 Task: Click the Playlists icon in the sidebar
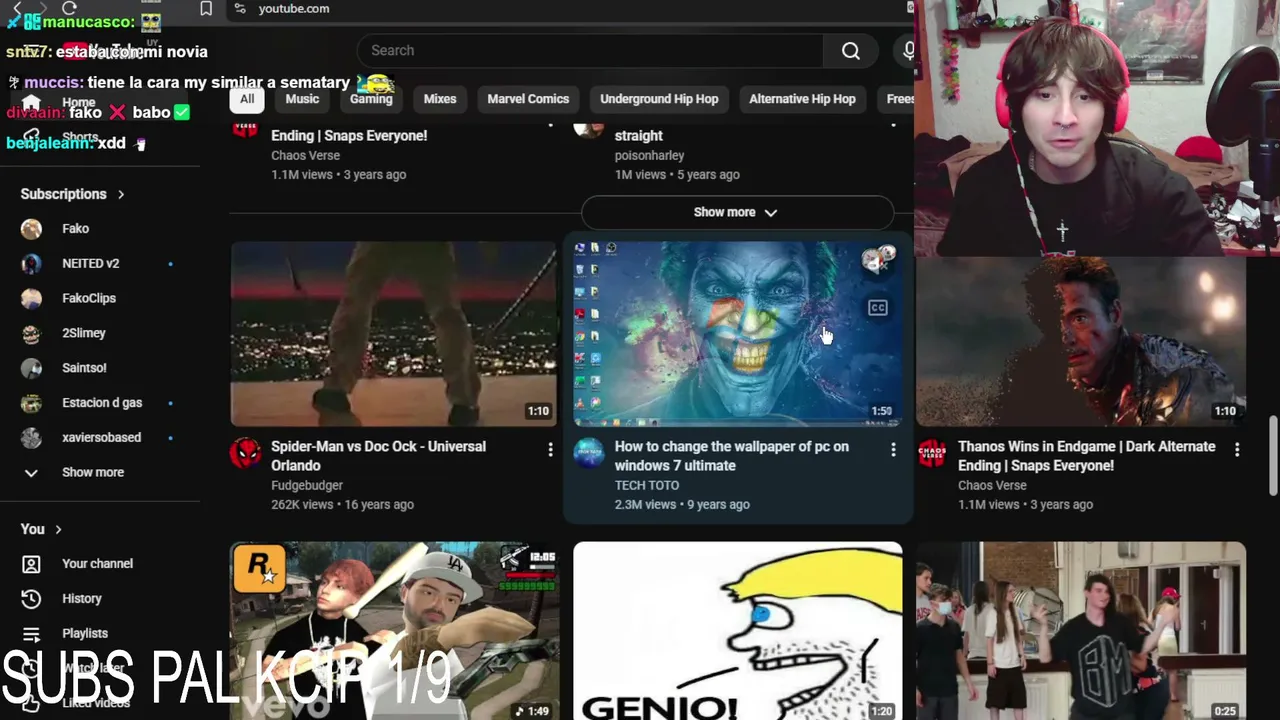(x=31, y=634)
